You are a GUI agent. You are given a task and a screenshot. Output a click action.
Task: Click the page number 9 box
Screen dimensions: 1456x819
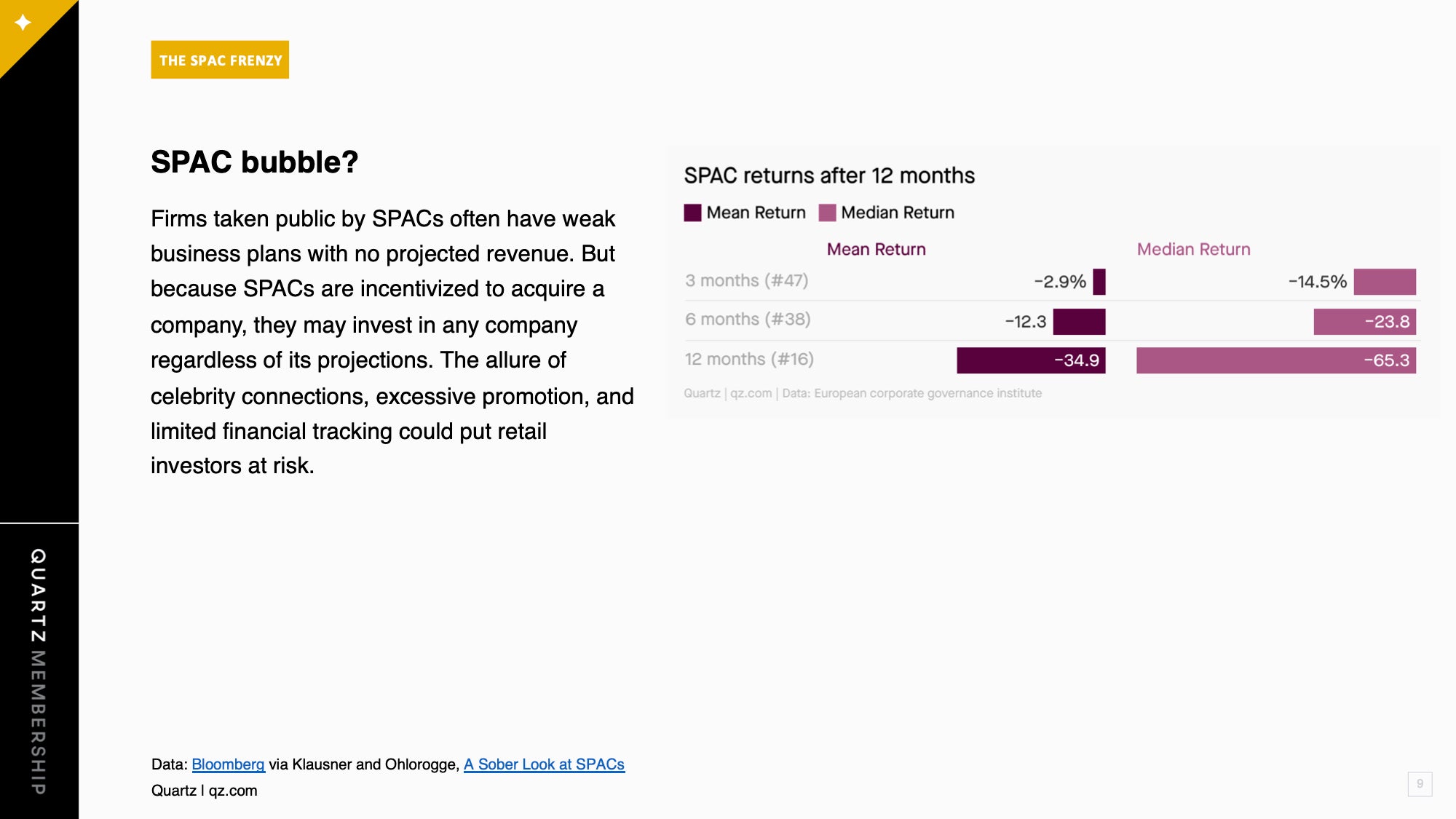click(1420, 784)
